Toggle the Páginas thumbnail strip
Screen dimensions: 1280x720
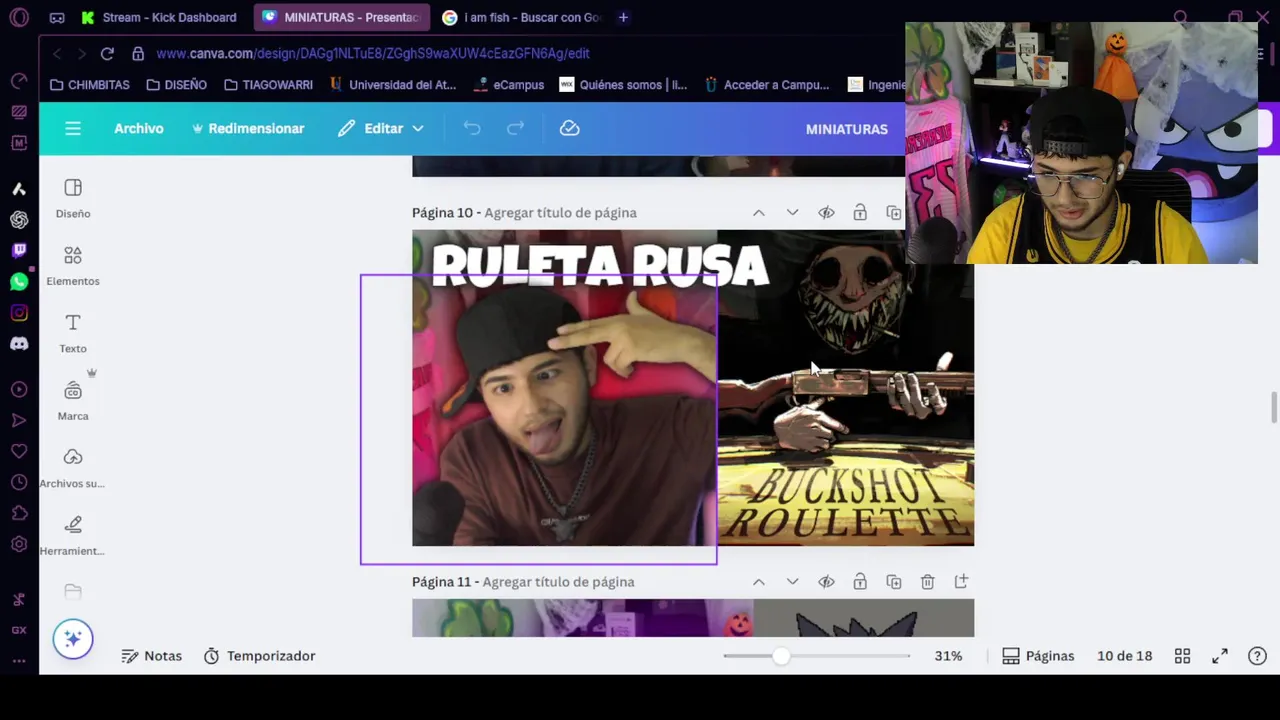click(1038, 656)
